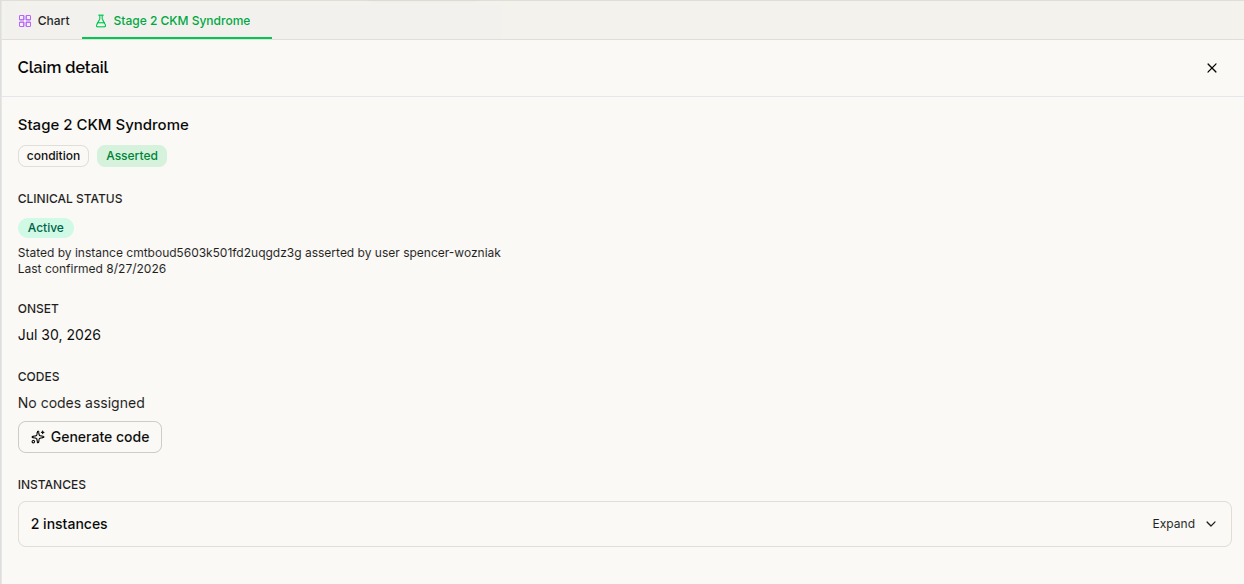Click the chevron next to Expand
This screenshot has height=584, width=1244.
1211,524
